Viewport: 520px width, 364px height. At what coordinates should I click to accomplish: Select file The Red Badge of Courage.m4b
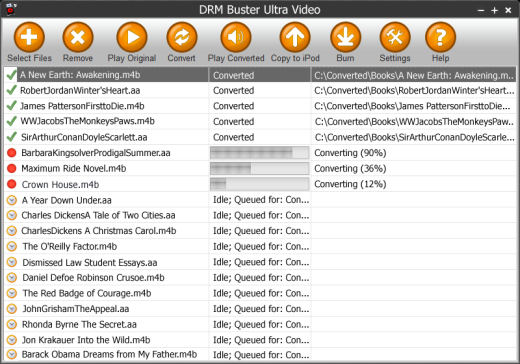pos(87,293)
